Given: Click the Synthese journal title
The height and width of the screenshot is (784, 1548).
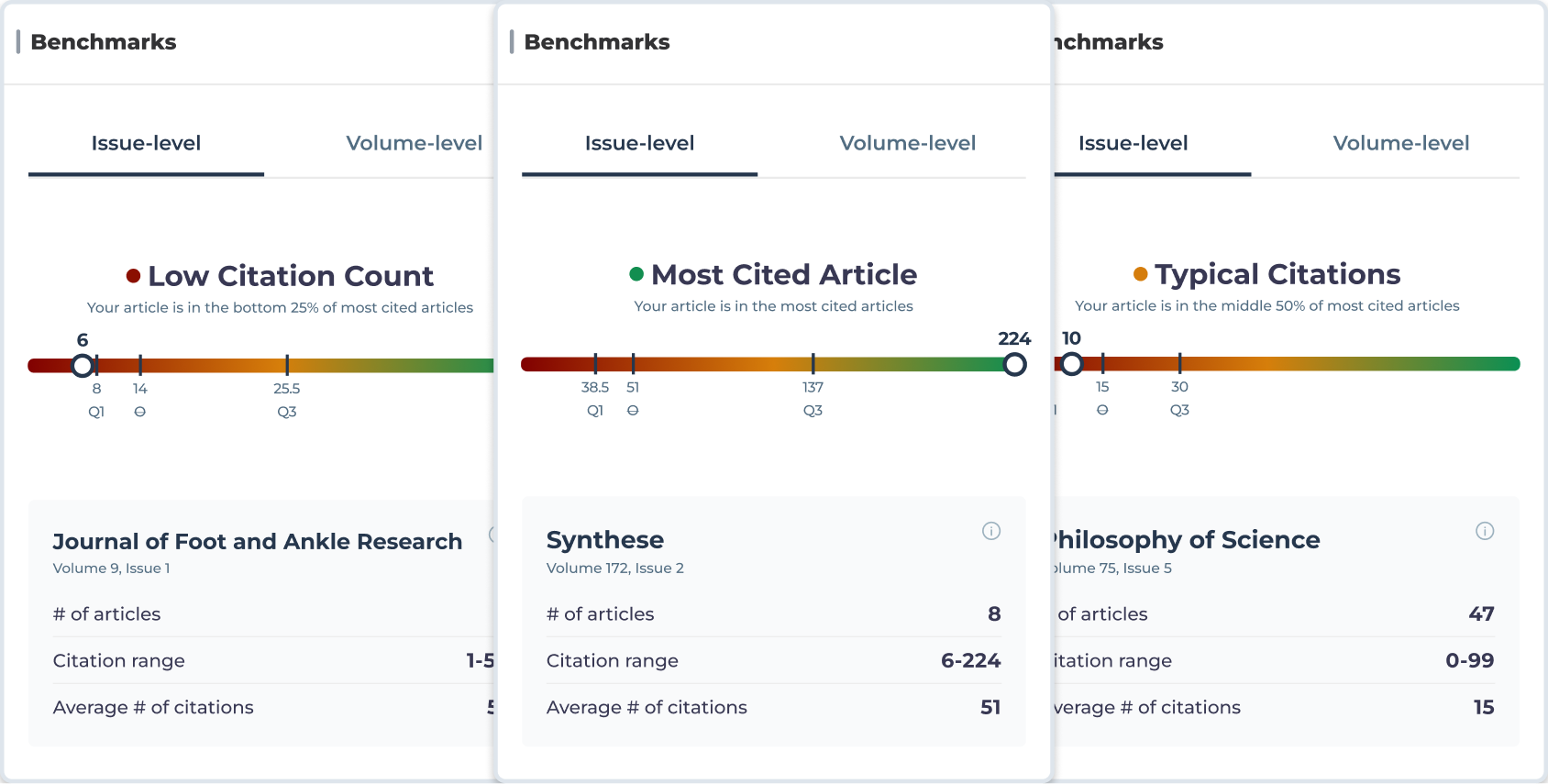Looking at the screenshot, I should [604, 540].
